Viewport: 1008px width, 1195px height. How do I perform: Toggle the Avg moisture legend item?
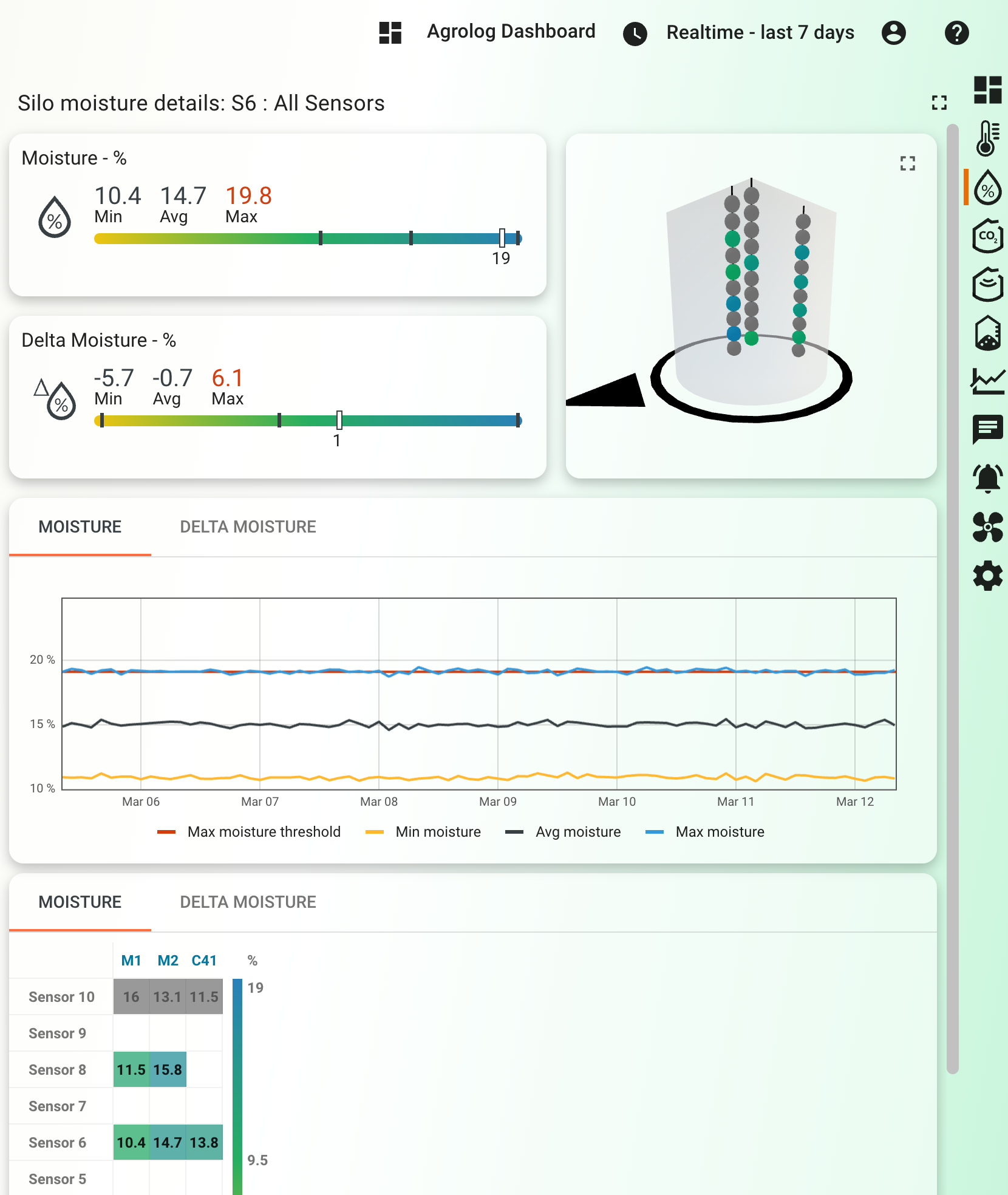click(577, 832)
